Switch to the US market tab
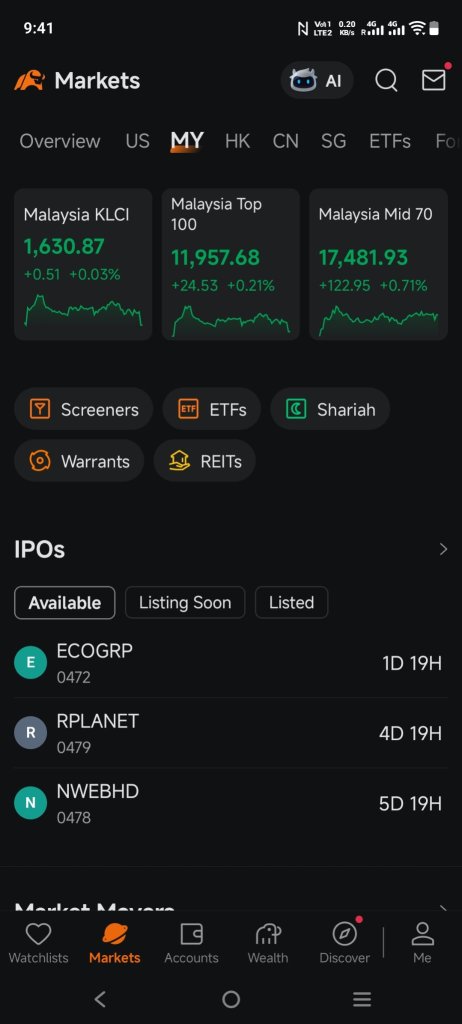The height and width of the screenshot is (1024, 462). click(137, 141)
